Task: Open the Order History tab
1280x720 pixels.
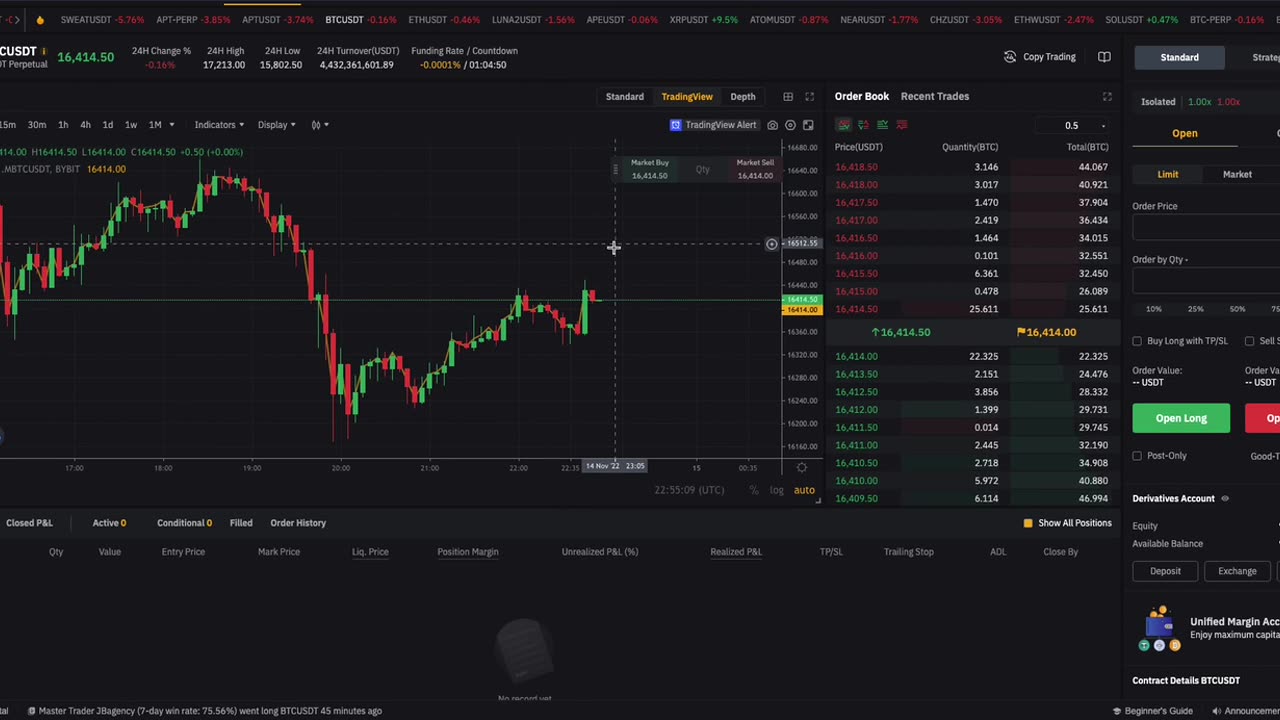Action: click(x=298, y=523)
